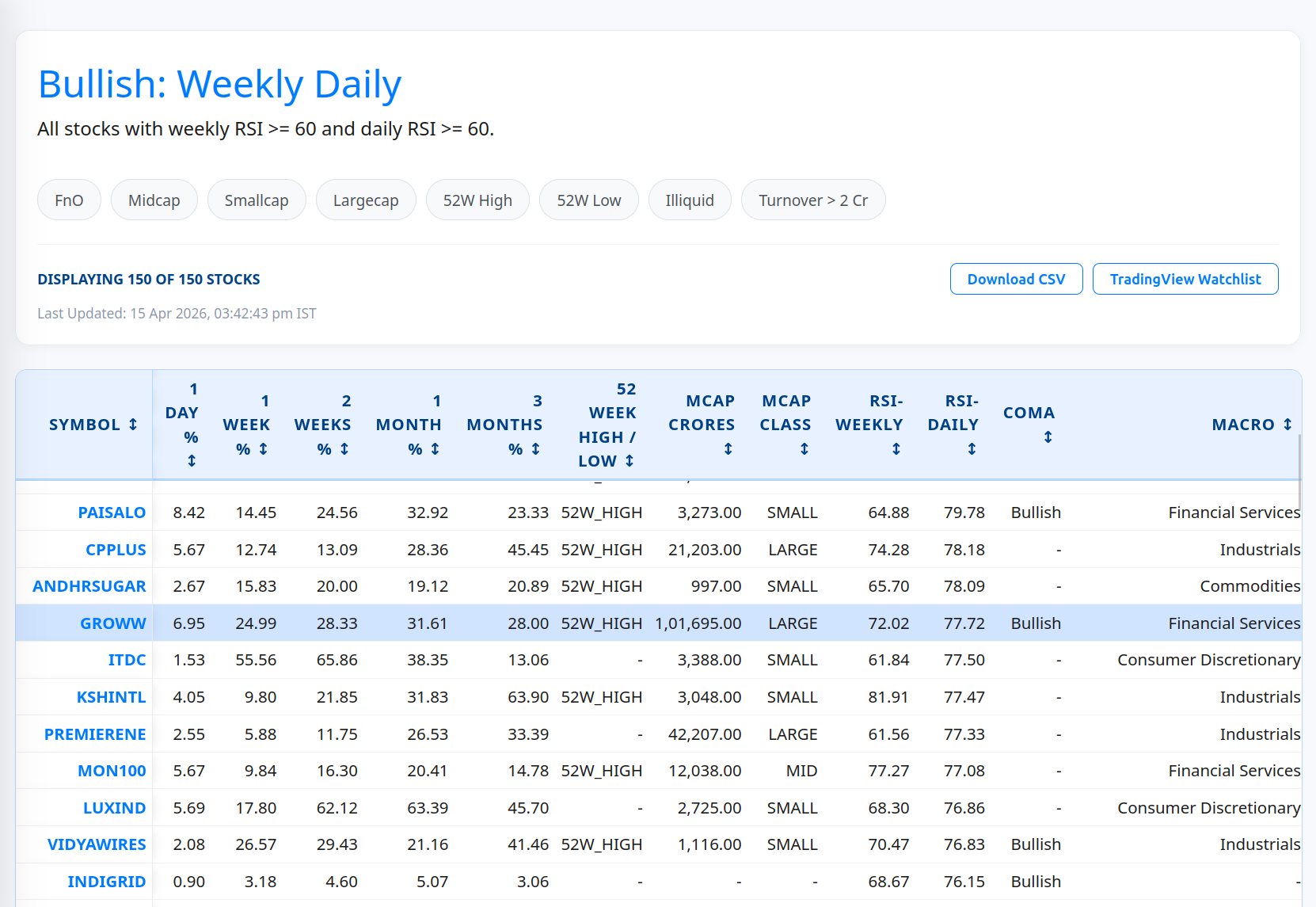The width and height of the screenshot is (1316, 907).
Task: Sort by MCAP CRORES arrow icon
Action: [x=728, y=449]
